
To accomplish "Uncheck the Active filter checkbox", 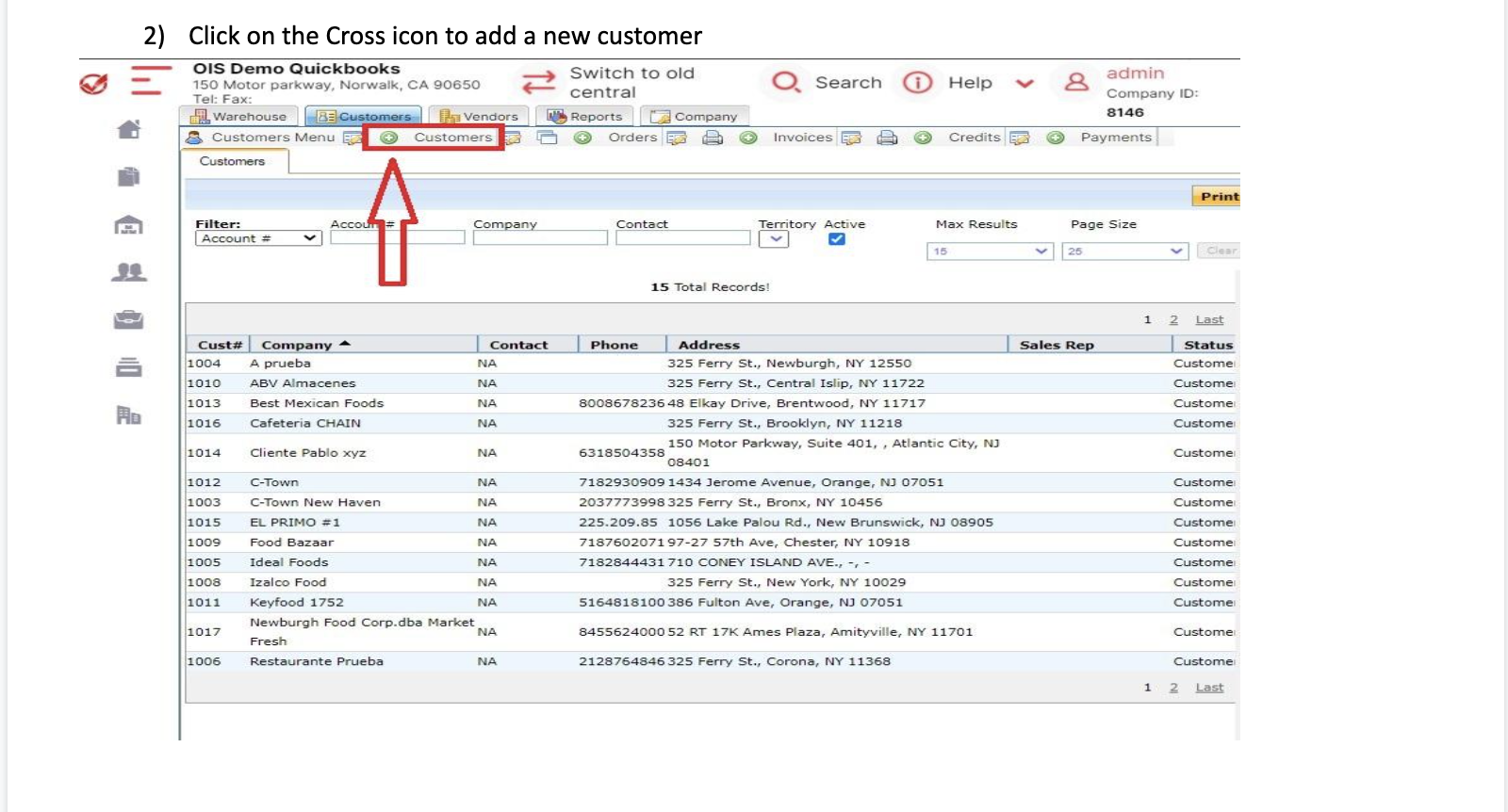I will tap(836, 239).
